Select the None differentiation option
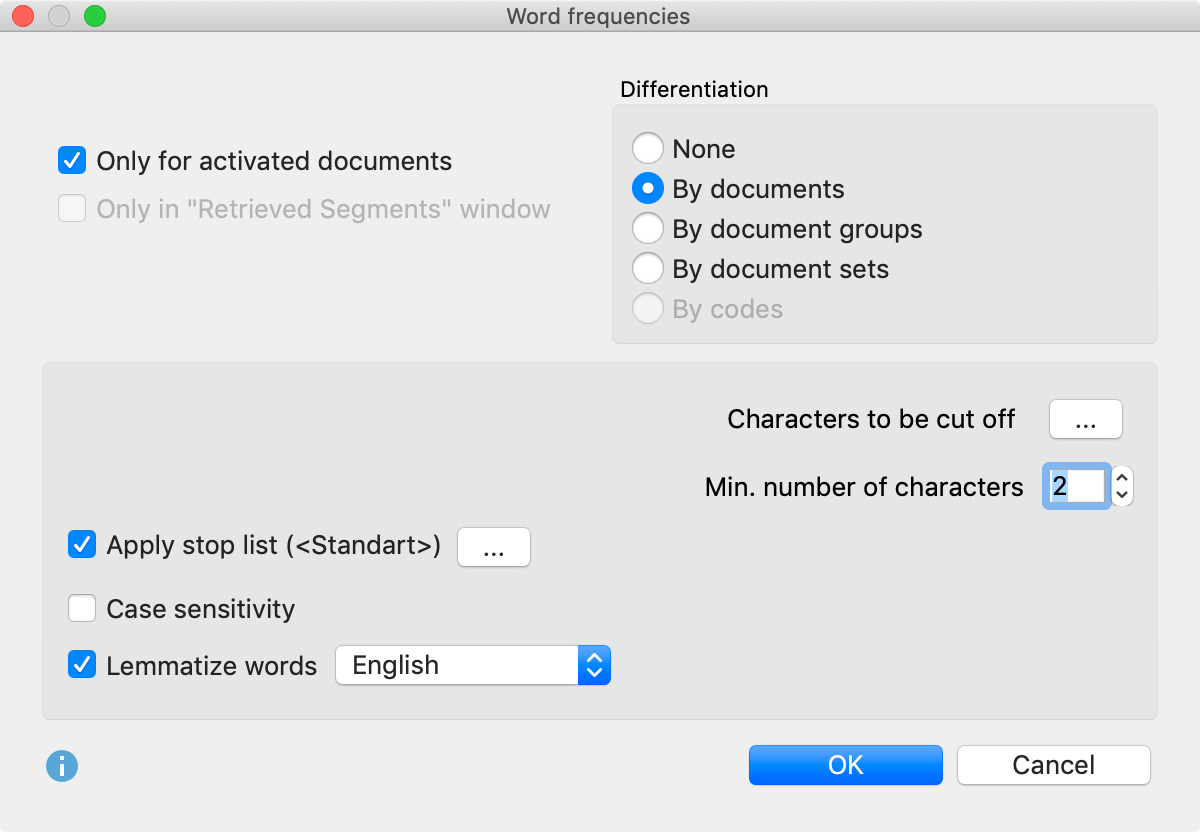The height and width of the screenshot is (832, 1200). pyautogui.click(x=648, y=149)
